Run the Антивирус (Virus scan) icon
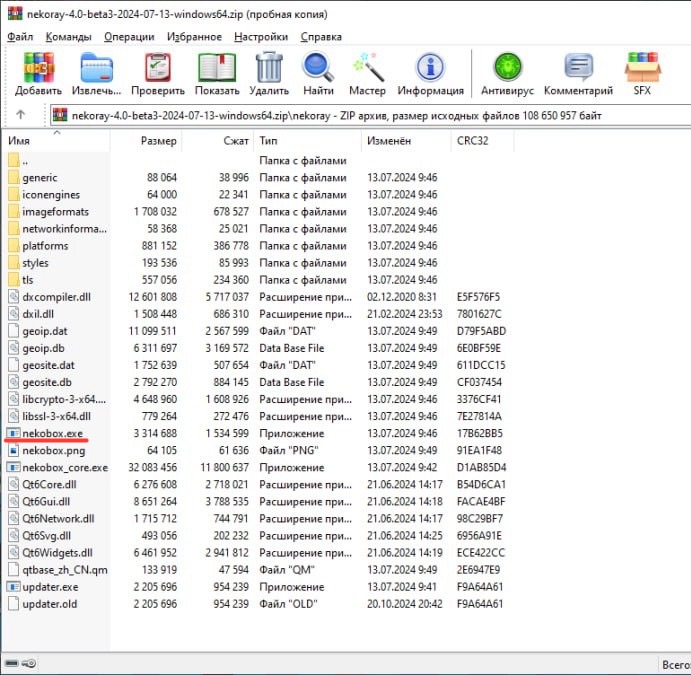This screenshot has width=691, height=675. [x=507, y=67]
